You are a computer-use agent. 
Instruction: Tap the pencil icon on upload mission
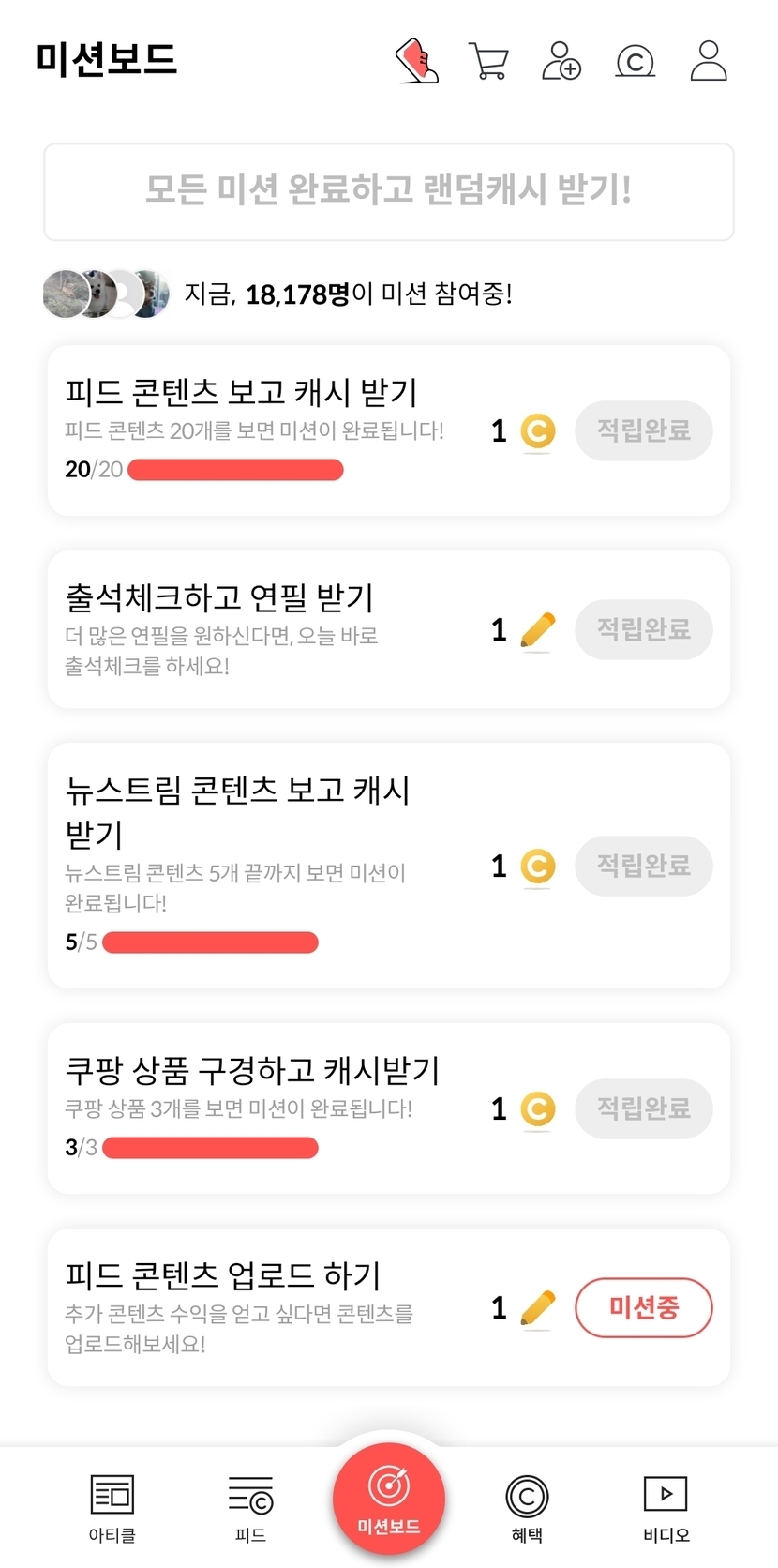(x=537, y=1308)
